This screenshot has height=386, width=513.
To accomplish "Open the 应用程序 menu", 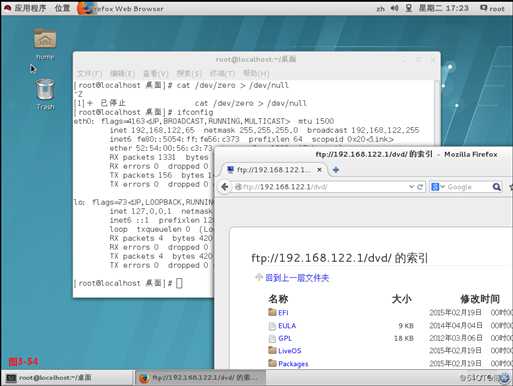I will [x=26, y=8].
